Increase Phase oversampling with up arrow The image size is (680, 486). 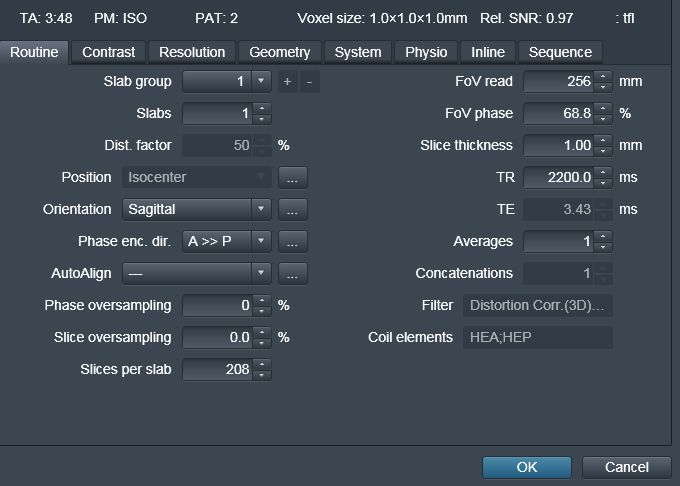[x=262, y=300]
